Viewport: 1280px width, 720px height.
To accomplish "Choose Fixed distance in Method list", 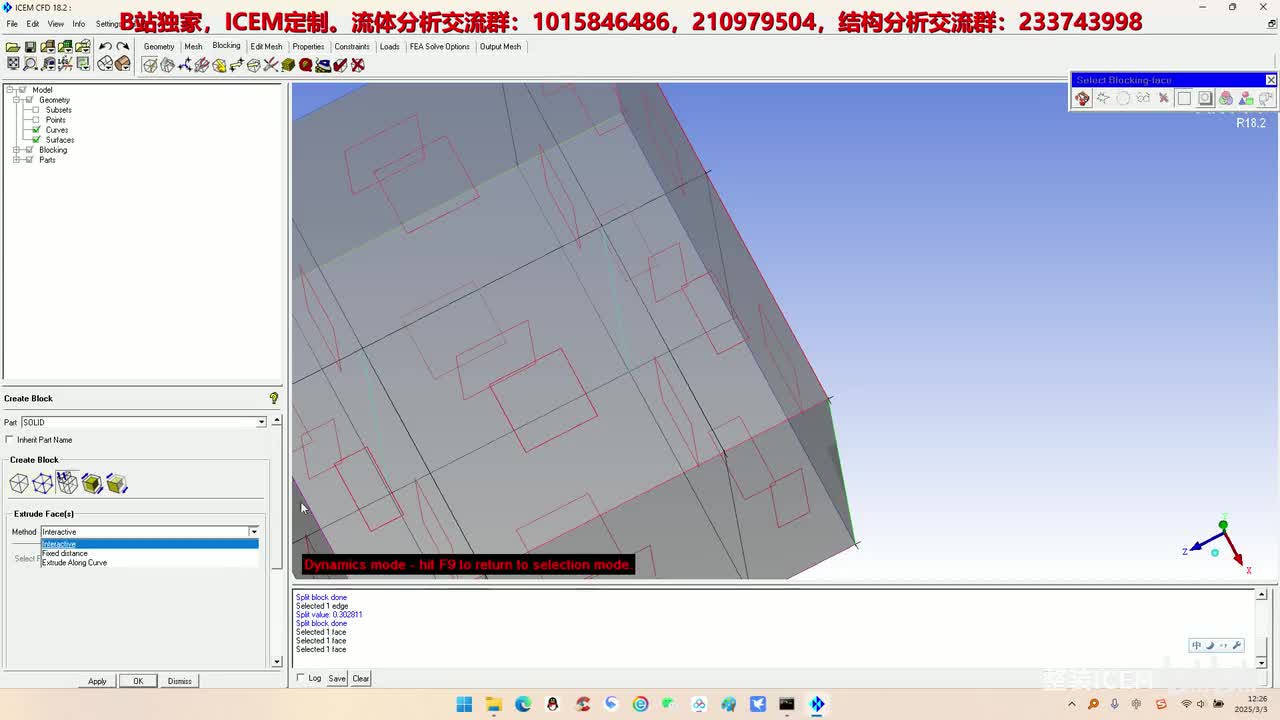I will point(150,553).
